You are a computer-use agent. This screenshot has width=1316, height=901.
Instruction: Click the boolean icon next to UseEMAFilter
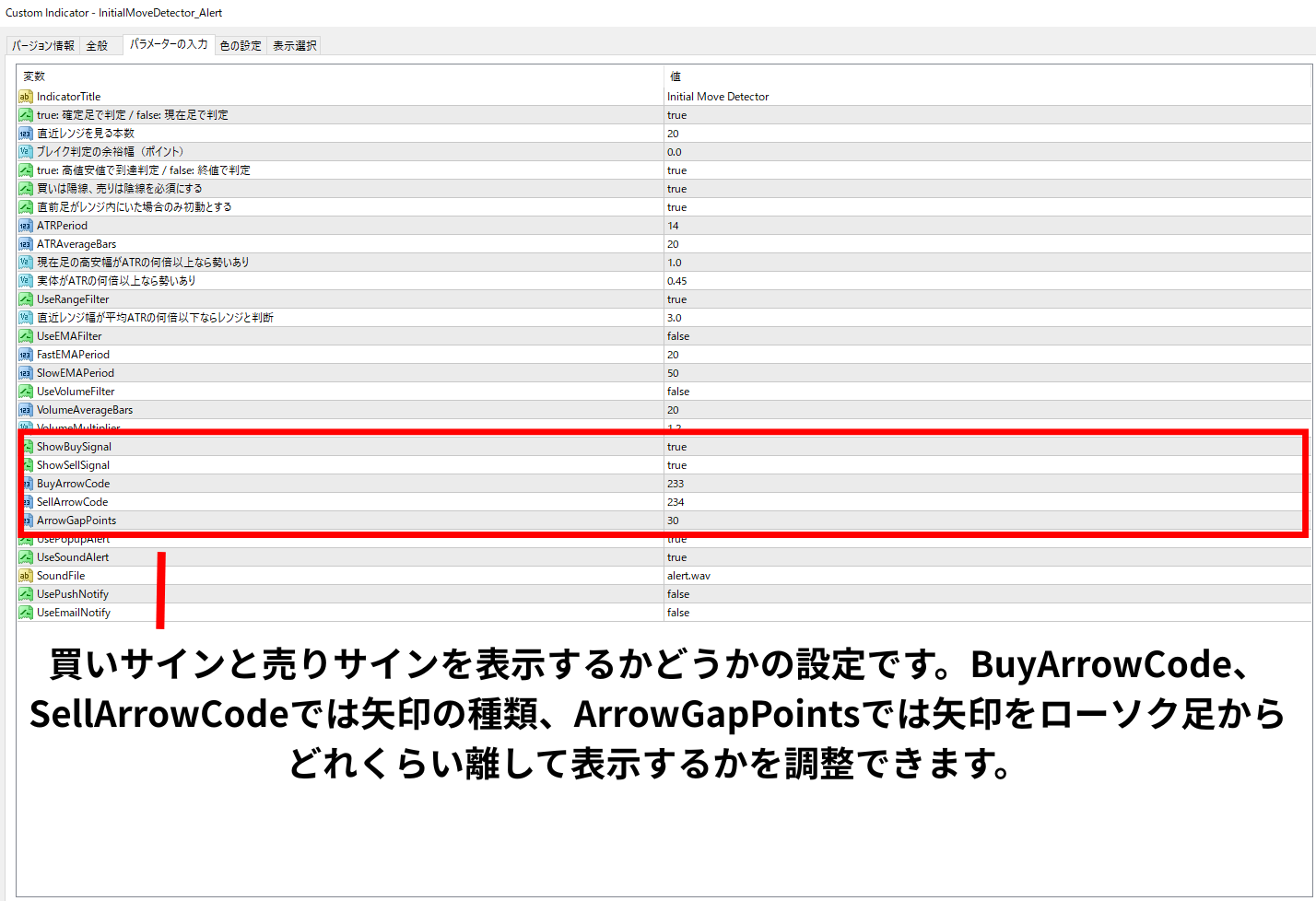click(x=26, y=336)
